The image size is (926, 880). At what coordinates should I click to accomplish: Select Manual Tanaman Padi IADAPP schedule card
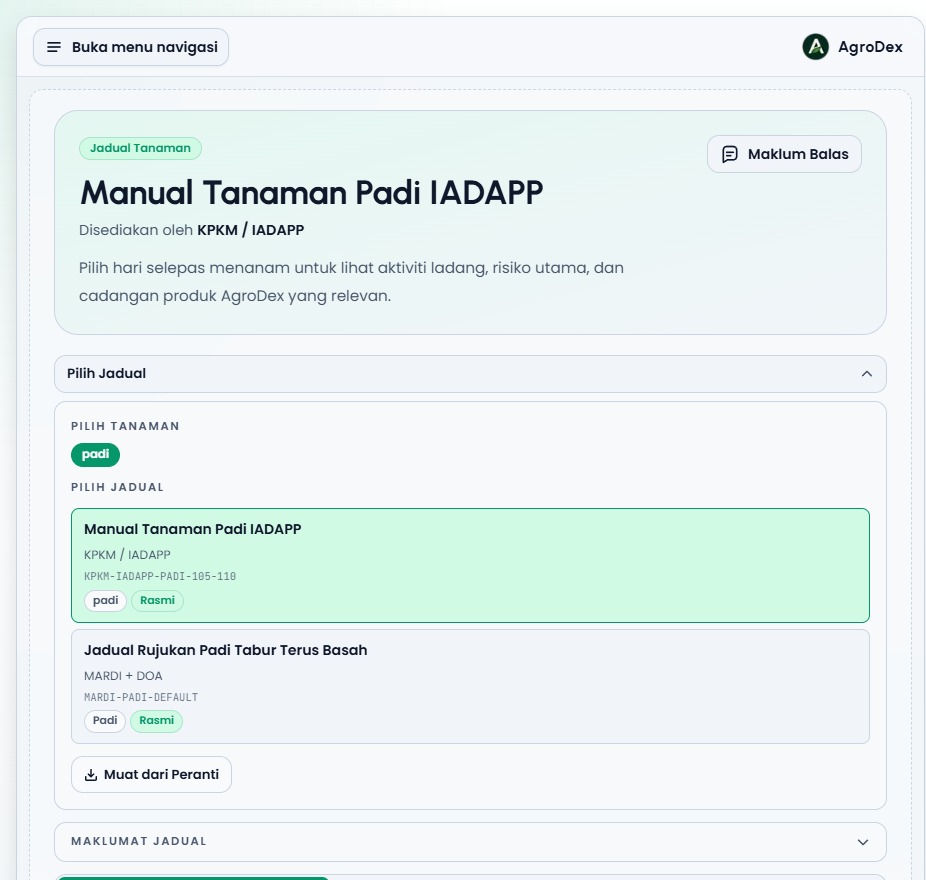tap(470, 565)
